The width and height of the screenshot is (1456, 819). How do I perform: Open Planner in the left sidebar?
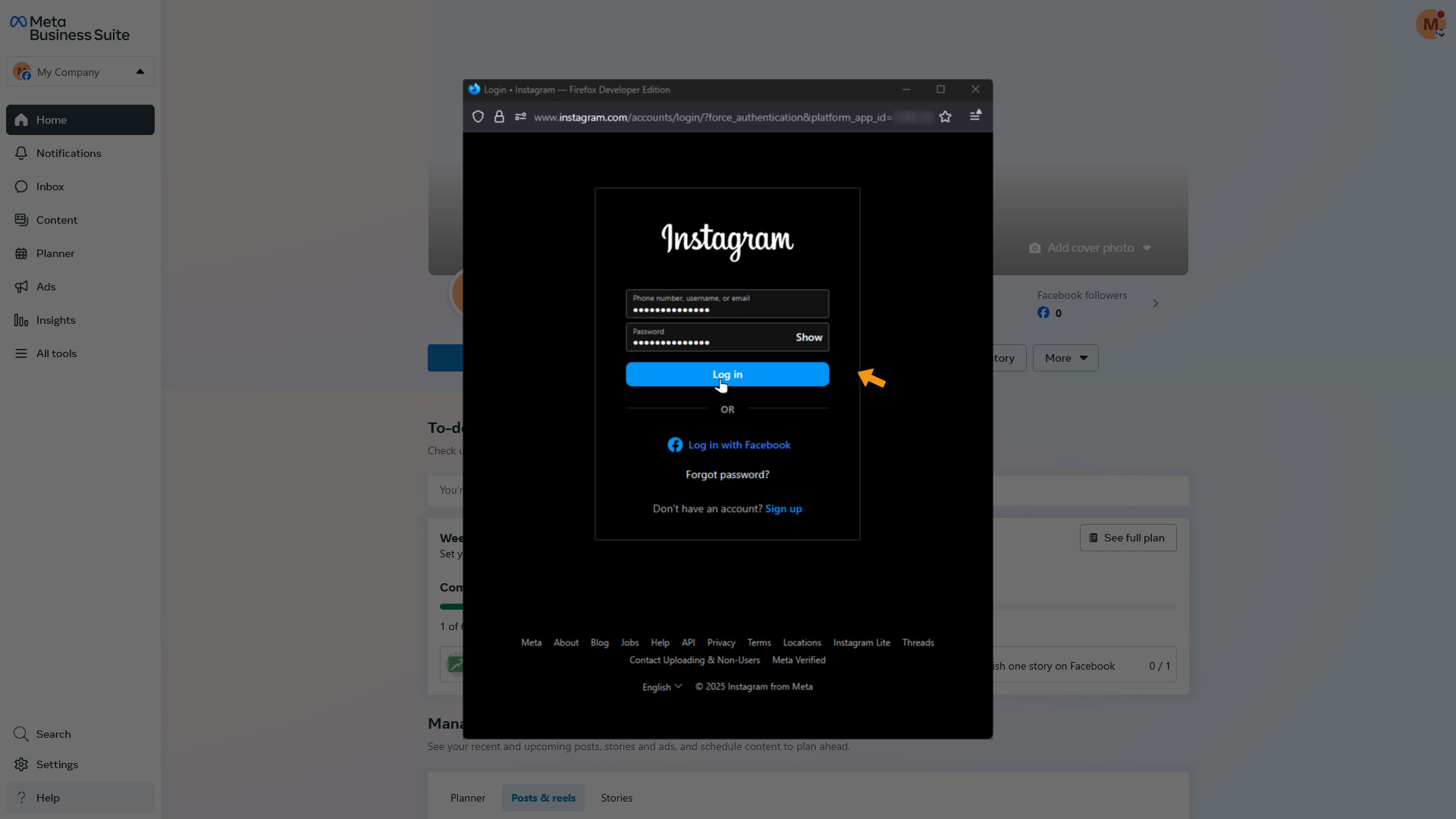coord(80,253)
